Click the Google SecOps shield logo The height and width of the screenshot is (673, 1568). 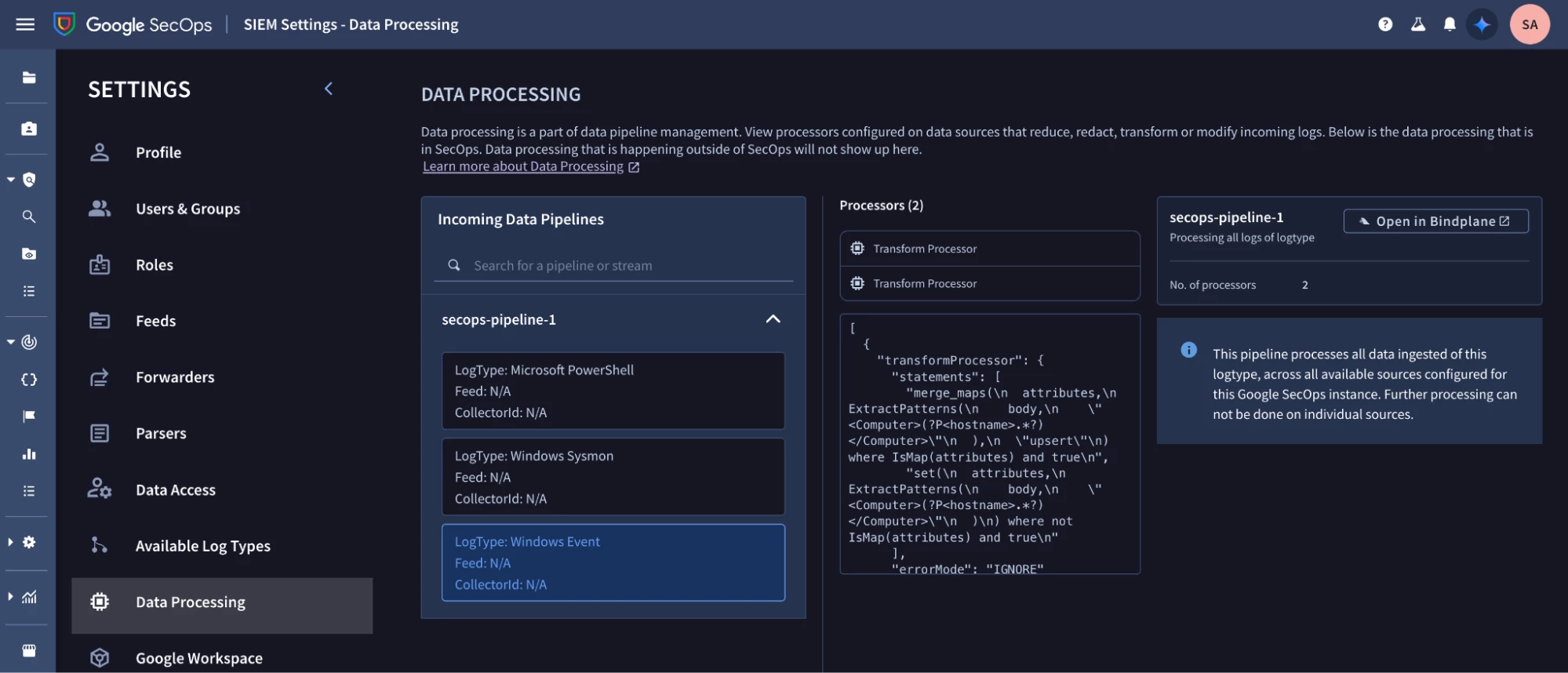coord(64,24)
